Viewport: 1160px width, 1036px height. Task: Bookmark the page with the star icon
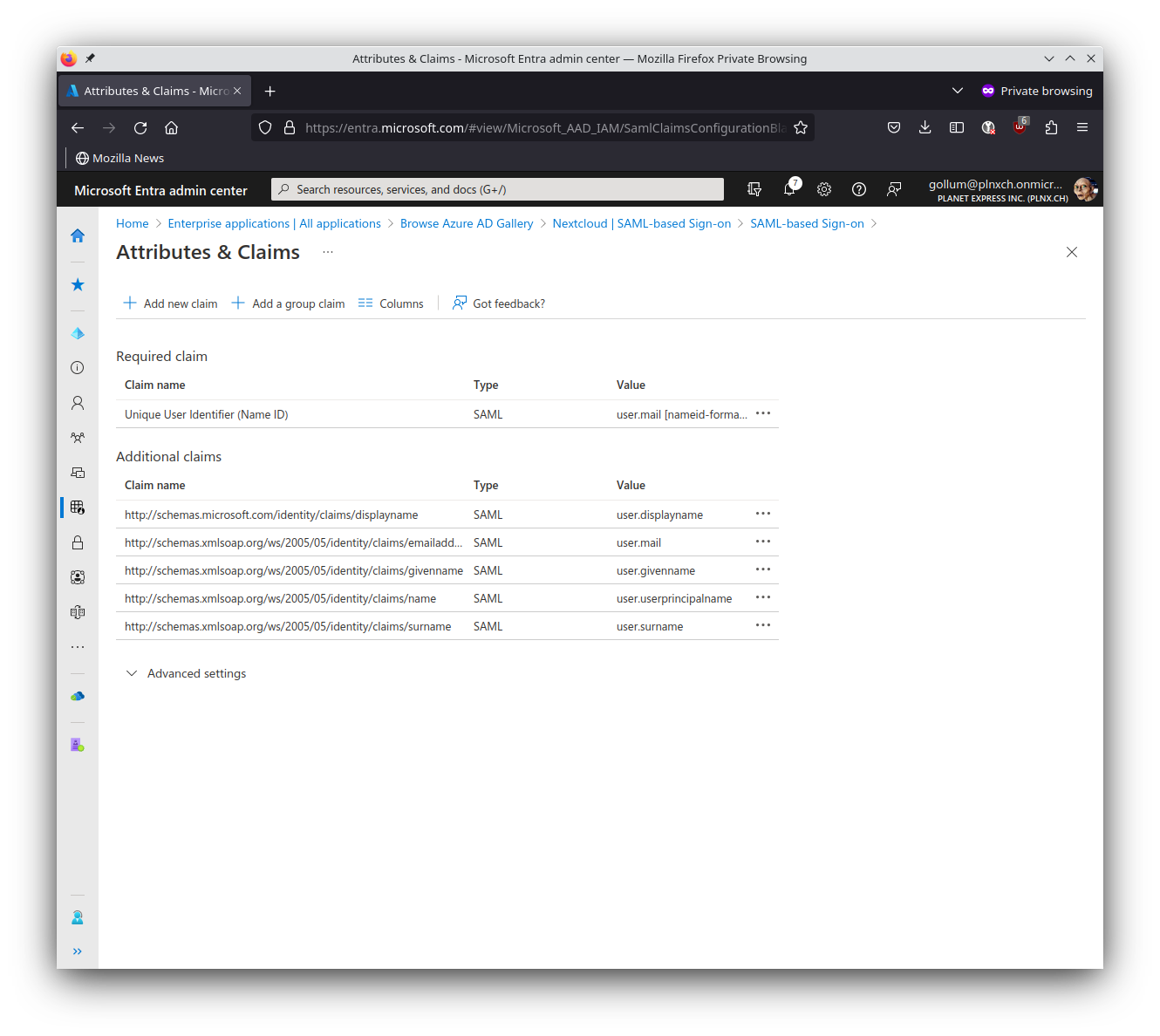coord(801,127)
